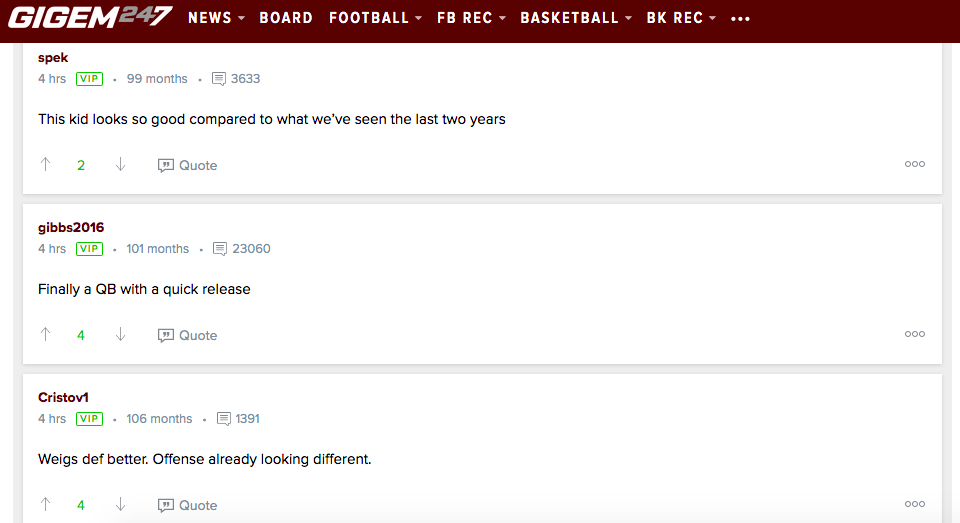Go to the BOARD page
The width and height of the screenshot is (960, 523).
(286, 18)
